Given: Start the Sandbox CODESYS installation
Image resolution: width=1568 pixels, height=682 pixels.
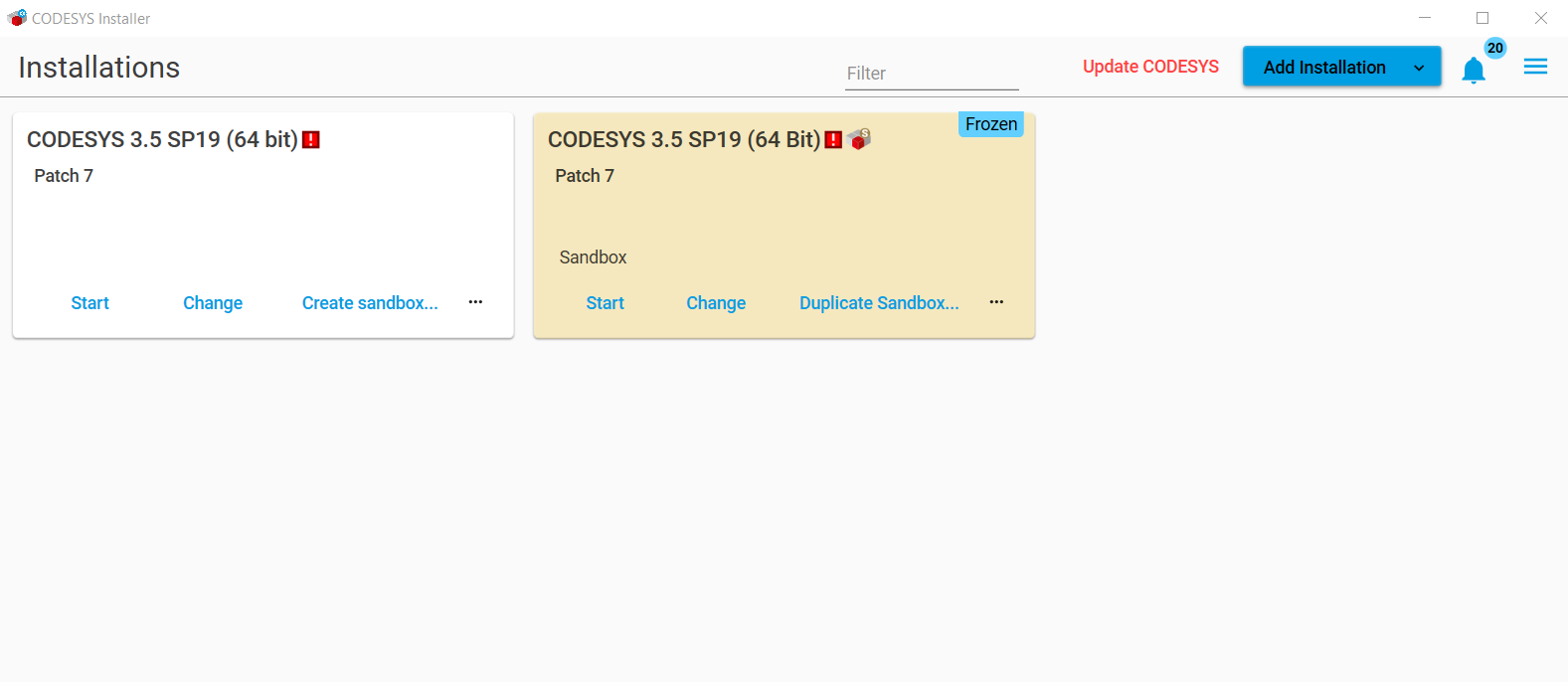Looking at the screenshot, I should pyautogui.click(x=605, y=303).
